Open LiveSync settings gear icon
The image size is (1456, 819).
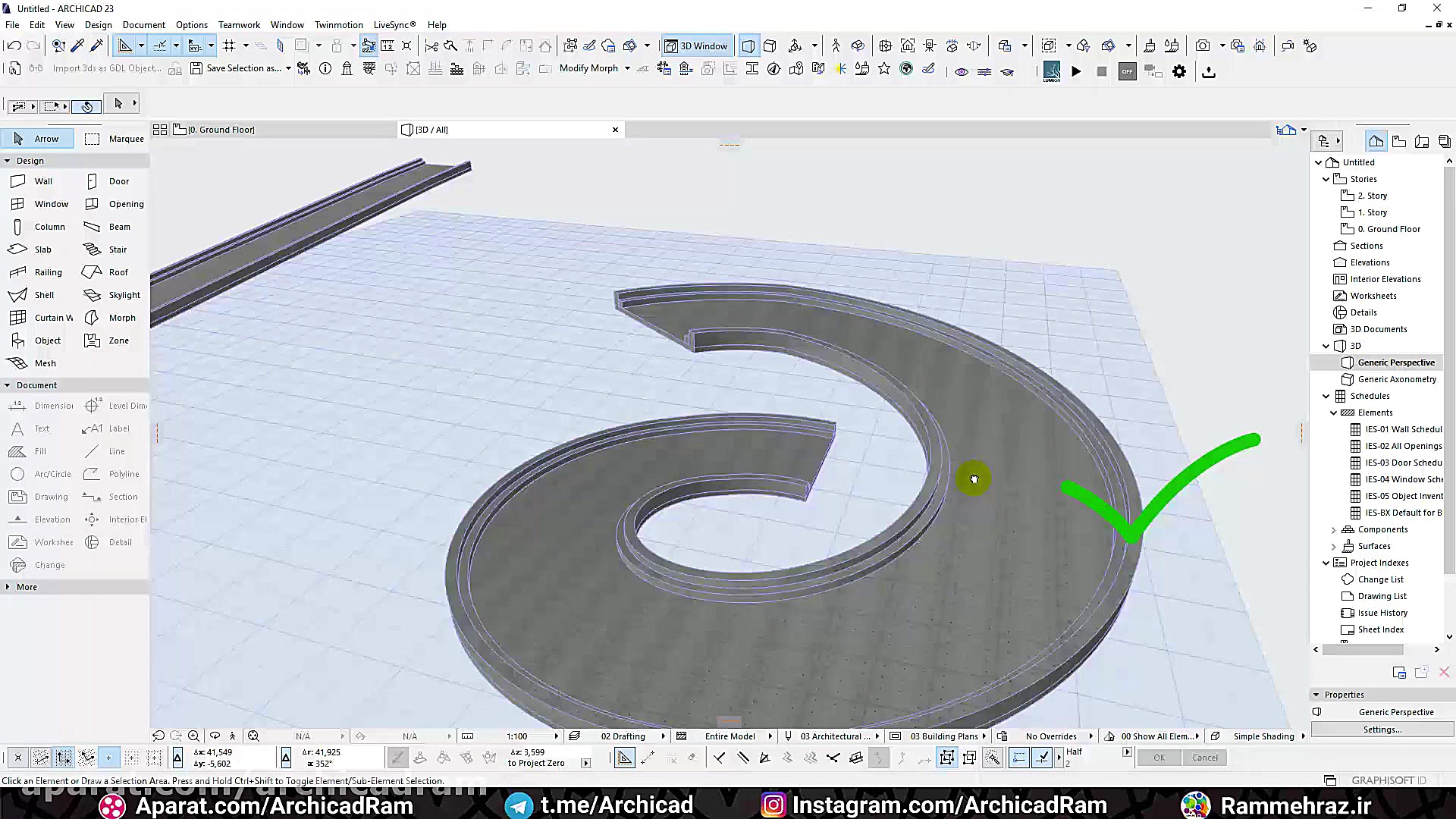click(1179, 71)
